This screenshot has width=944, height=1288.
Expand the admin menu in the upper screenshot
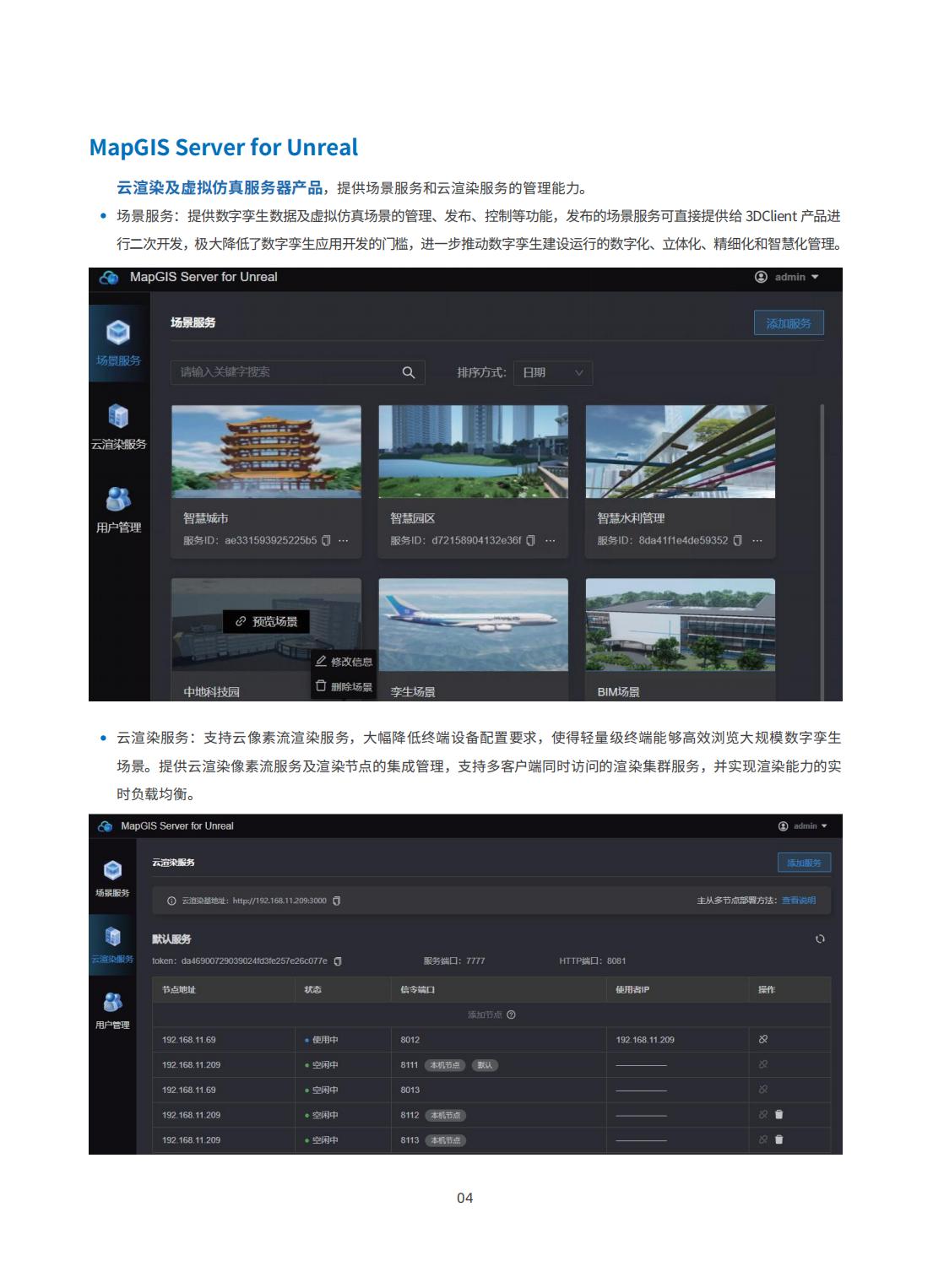[787, 277]
